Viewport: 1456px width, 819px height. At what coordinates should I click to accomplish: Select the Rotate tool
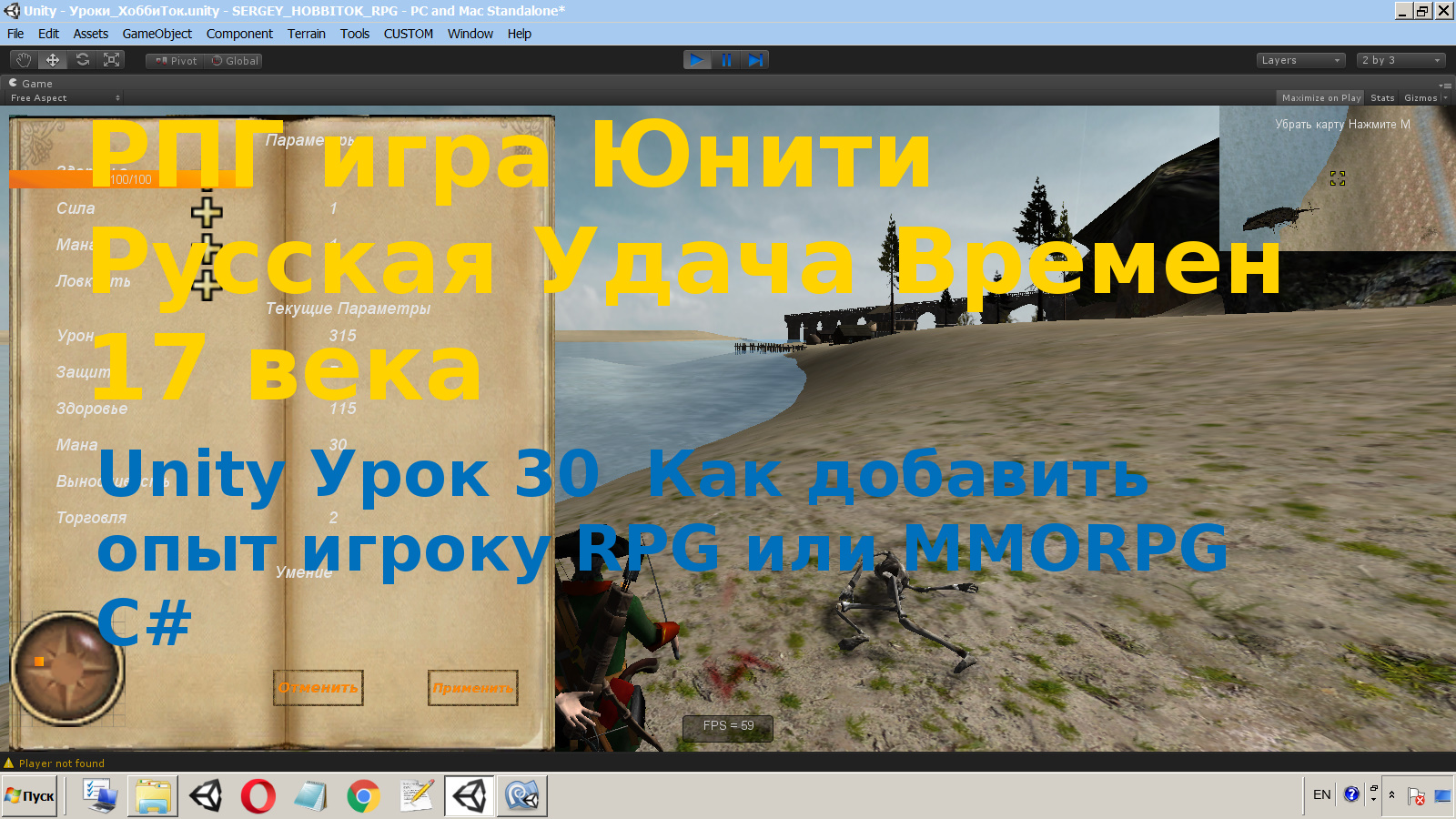pyautogui.click(x=83, y=60)
